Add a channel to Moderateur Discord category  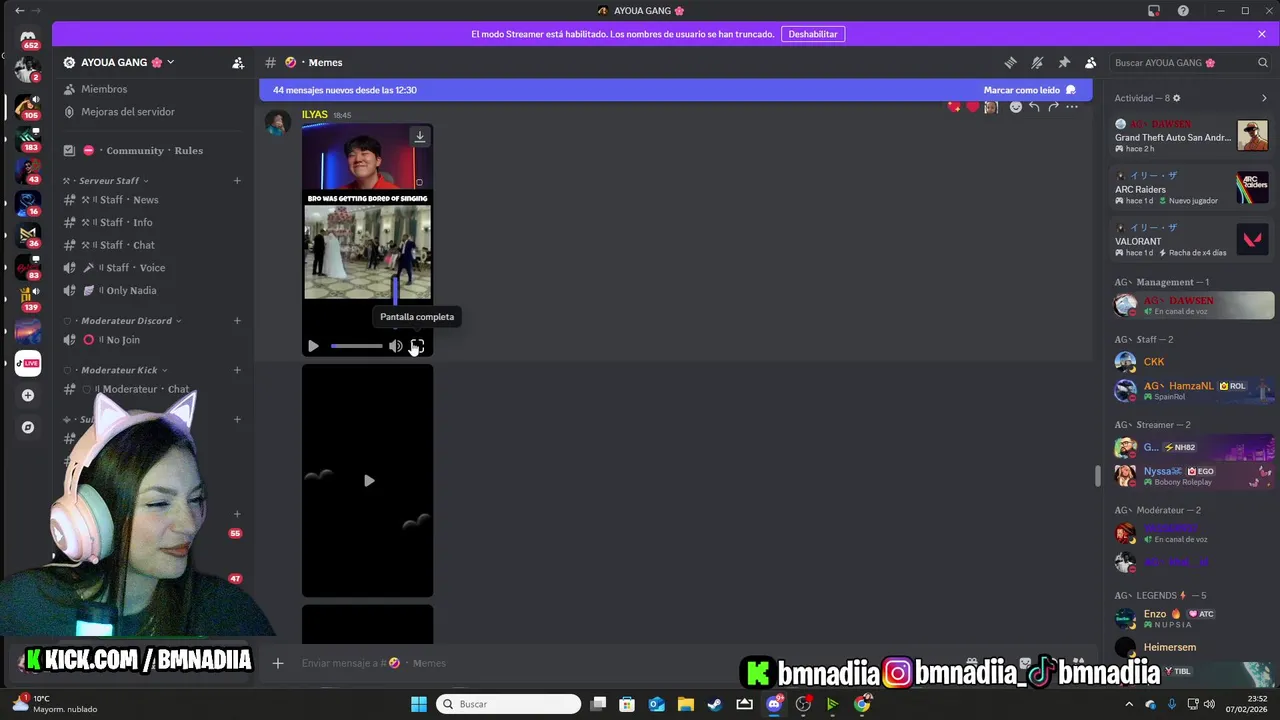237,321
